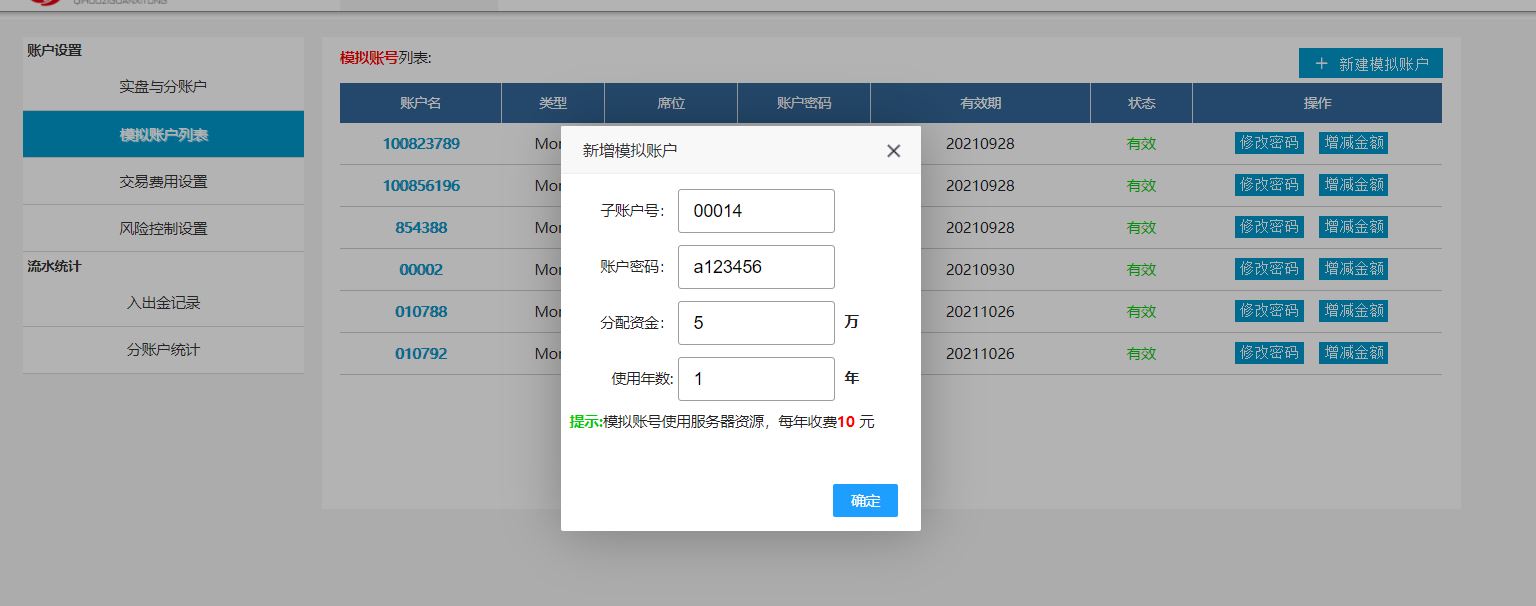Open account 100856196 link
The width and height of the screenshot is (1536, 606).
click(x=421, y=185)
